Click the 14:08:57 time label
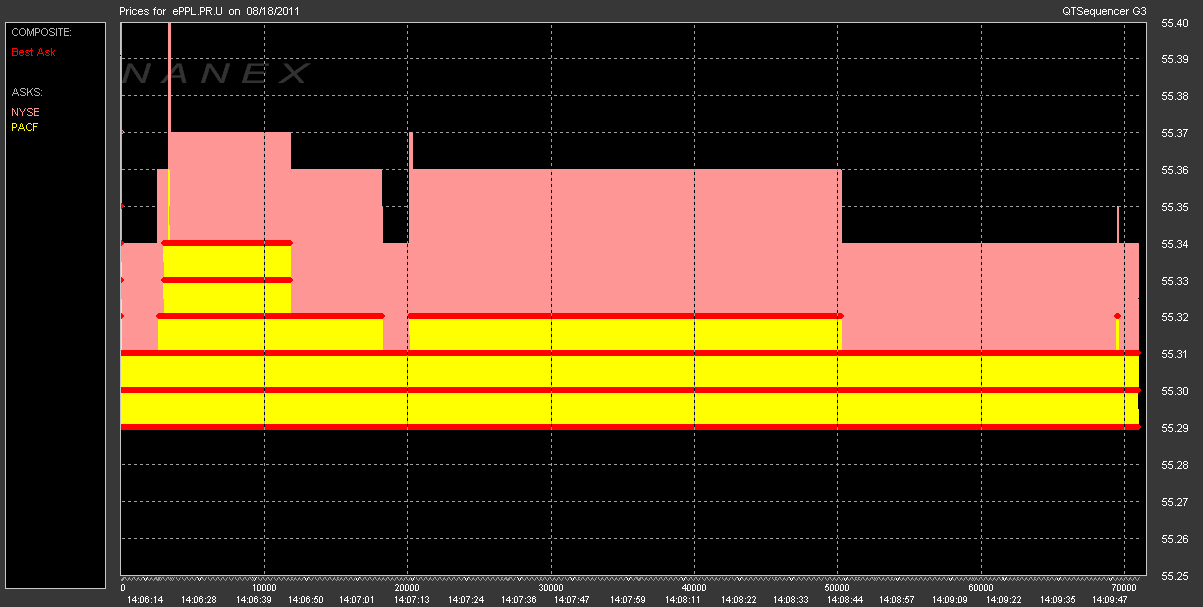This screenshot has width=1203, height=607. click(896, 600)
